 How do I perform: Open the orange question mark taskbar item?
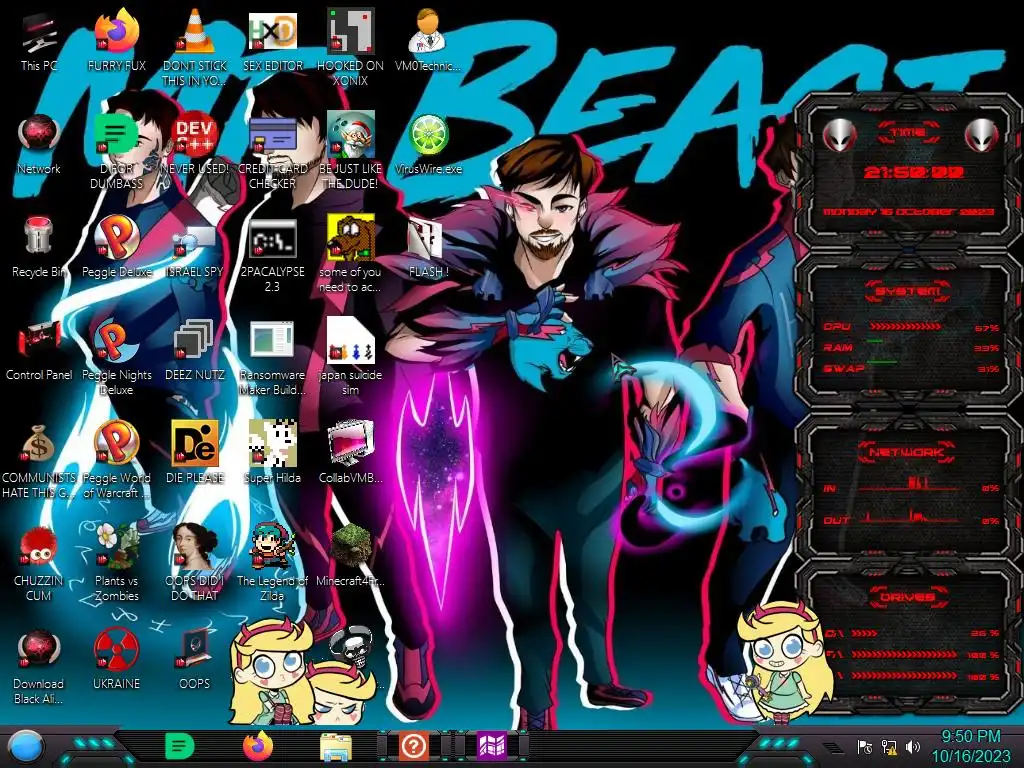click(x=413, y=746)
